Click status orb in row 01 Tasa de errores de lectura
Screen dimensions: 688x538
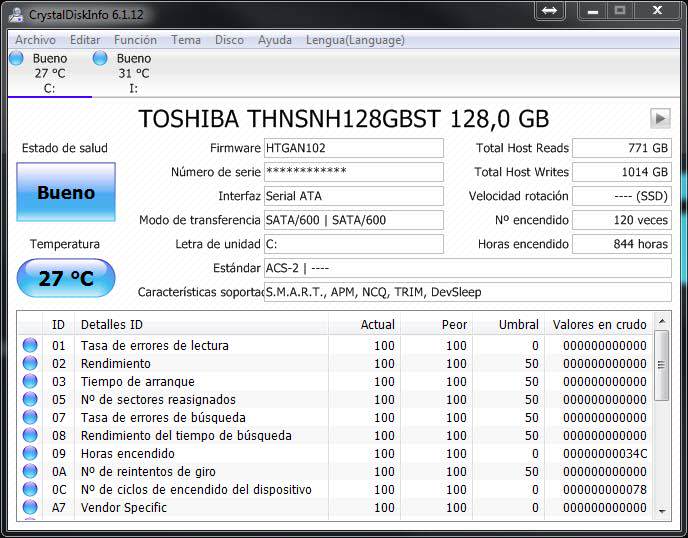30,345
